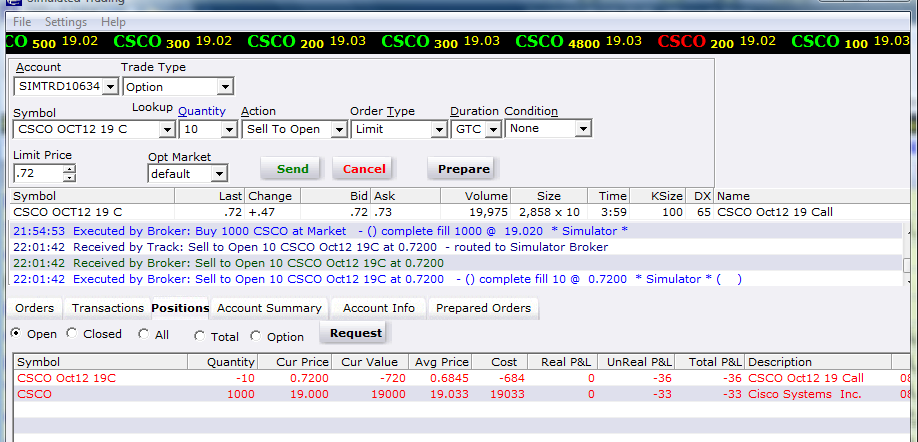Select the Open radio button

(16, 333)
